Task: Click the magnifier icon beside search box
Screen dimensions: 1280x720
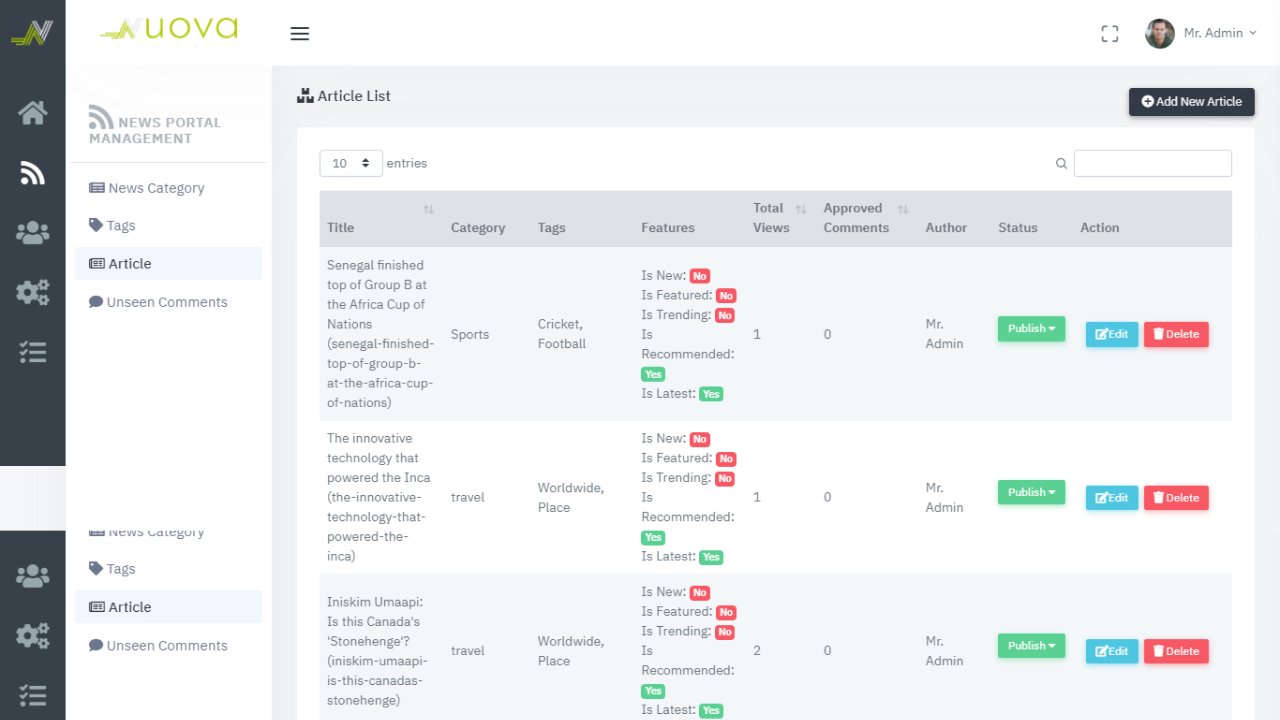Action: tap(1061, 164)
